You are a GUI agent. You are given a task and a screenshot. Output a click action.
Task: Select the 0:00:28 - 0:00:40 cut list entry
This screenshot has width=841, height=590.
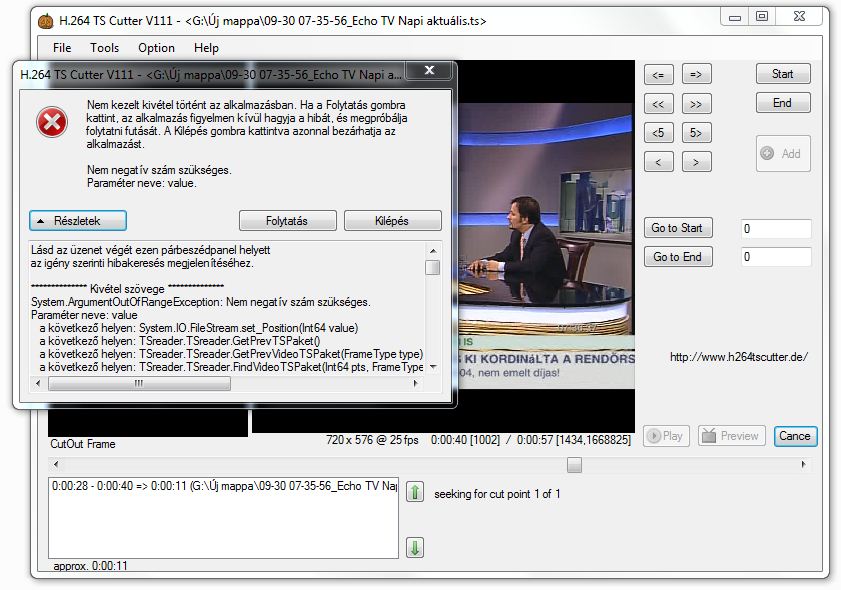(224, 486)
